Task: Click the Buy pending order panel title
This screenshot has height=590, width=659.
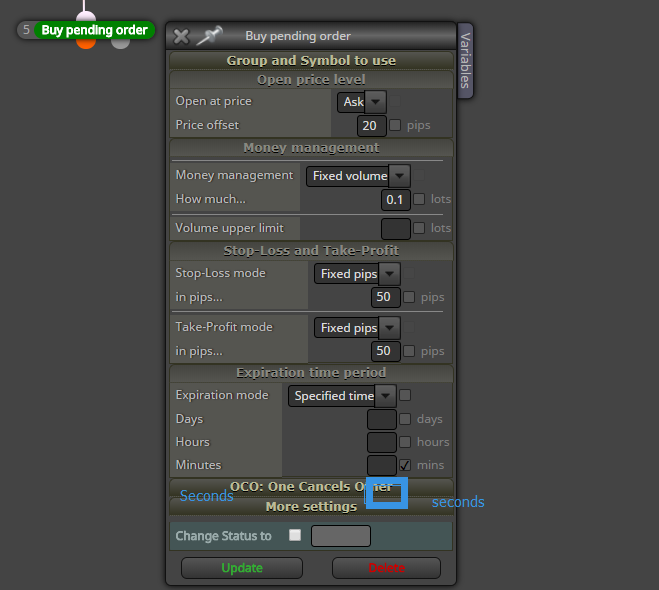Action: [x=298, y=36]
